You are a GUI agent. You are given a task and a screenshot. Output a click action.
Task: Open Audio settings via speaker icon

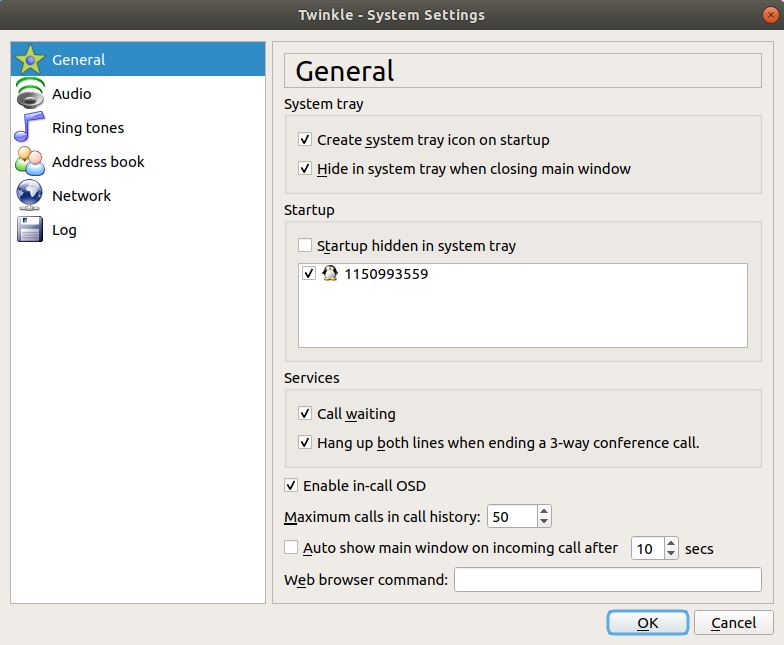(30, 94)
